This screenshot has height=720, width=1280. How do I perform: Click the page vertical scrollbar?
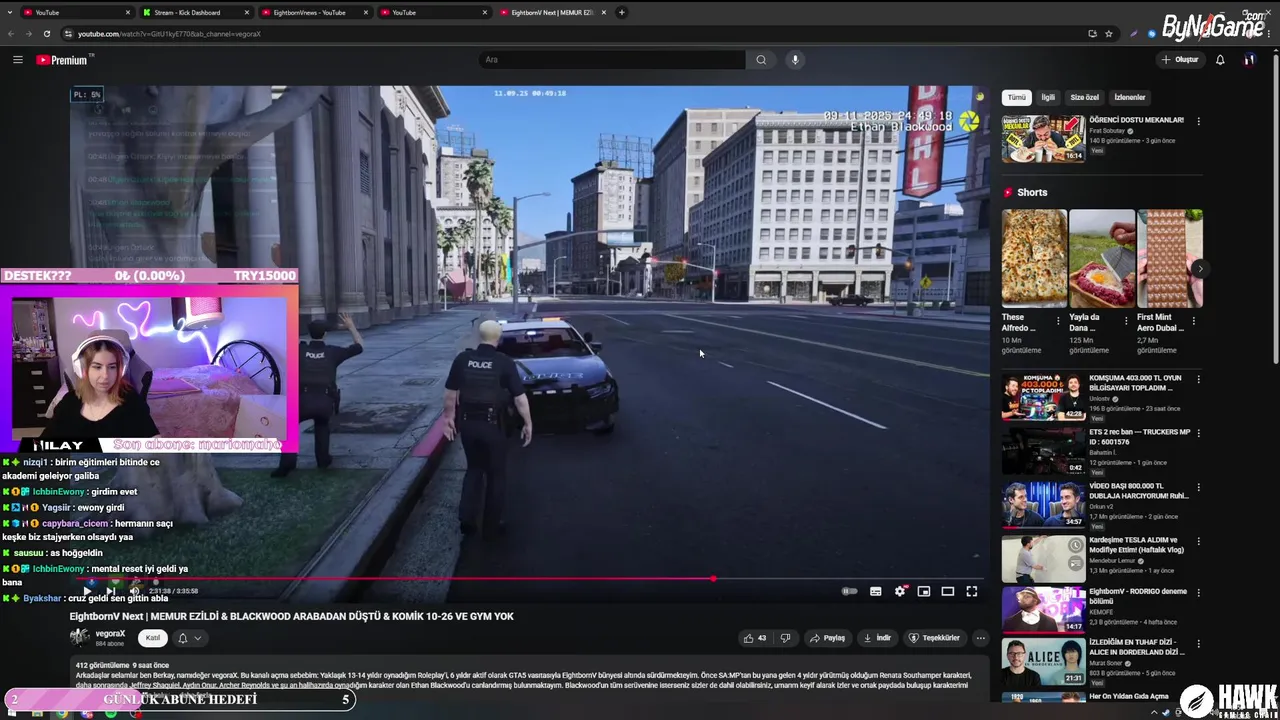tap(1274, 210)
